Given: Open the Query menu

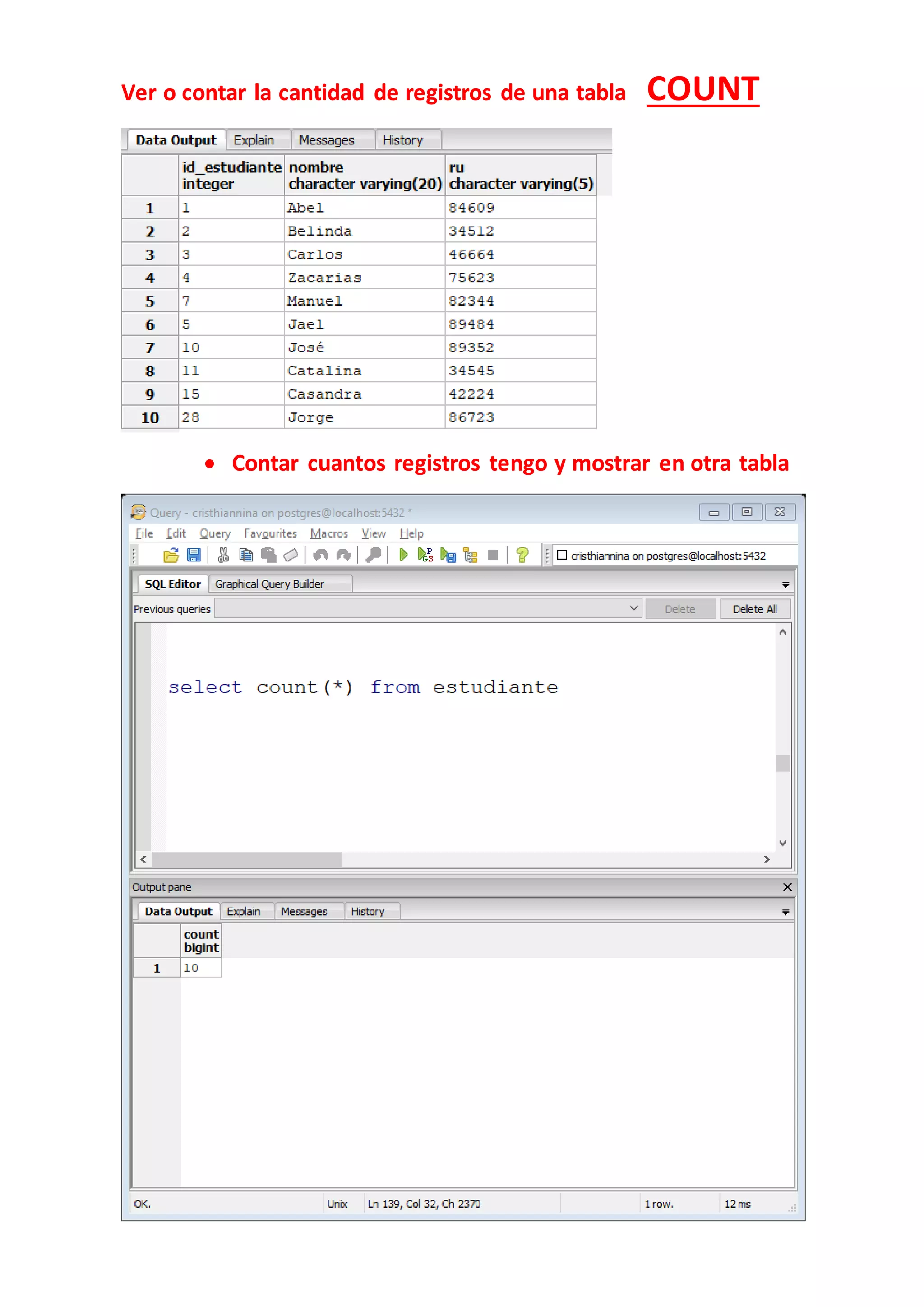Looking at the screenshot, I should point(215,533).
